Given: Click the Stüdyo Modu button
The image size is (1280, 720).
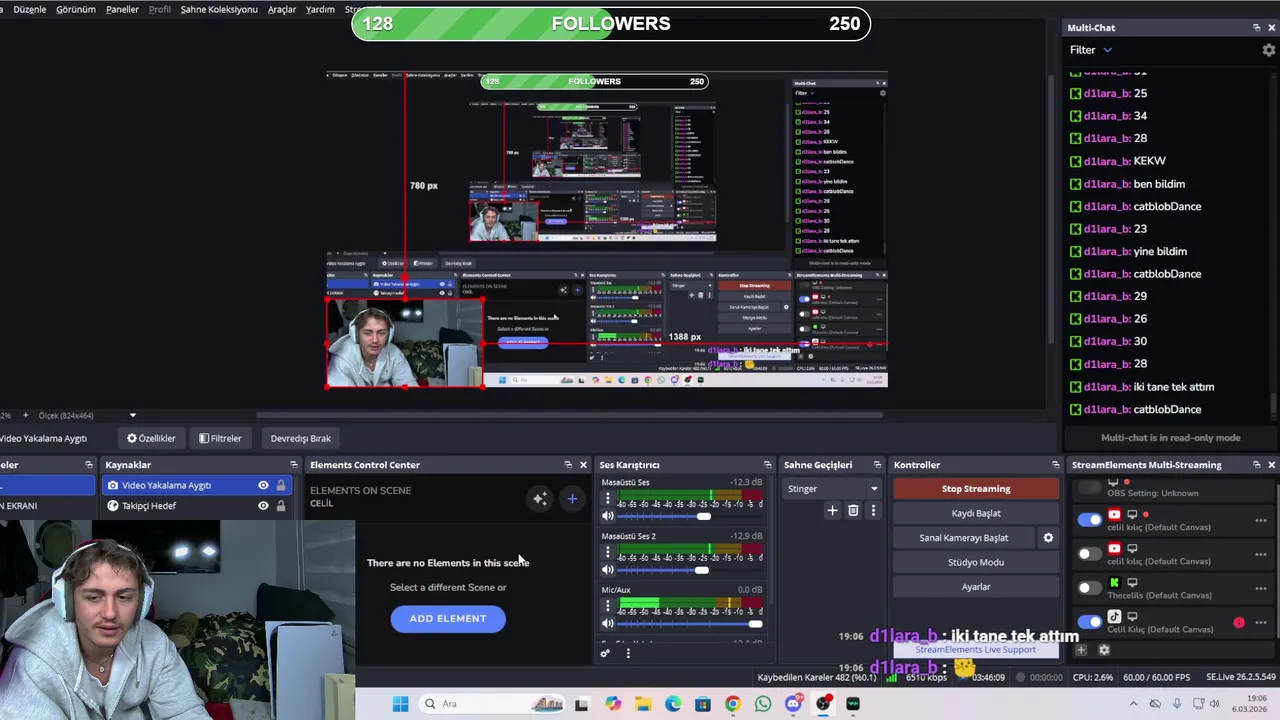Looking at the screenshot, I should (x=976, y=562).
